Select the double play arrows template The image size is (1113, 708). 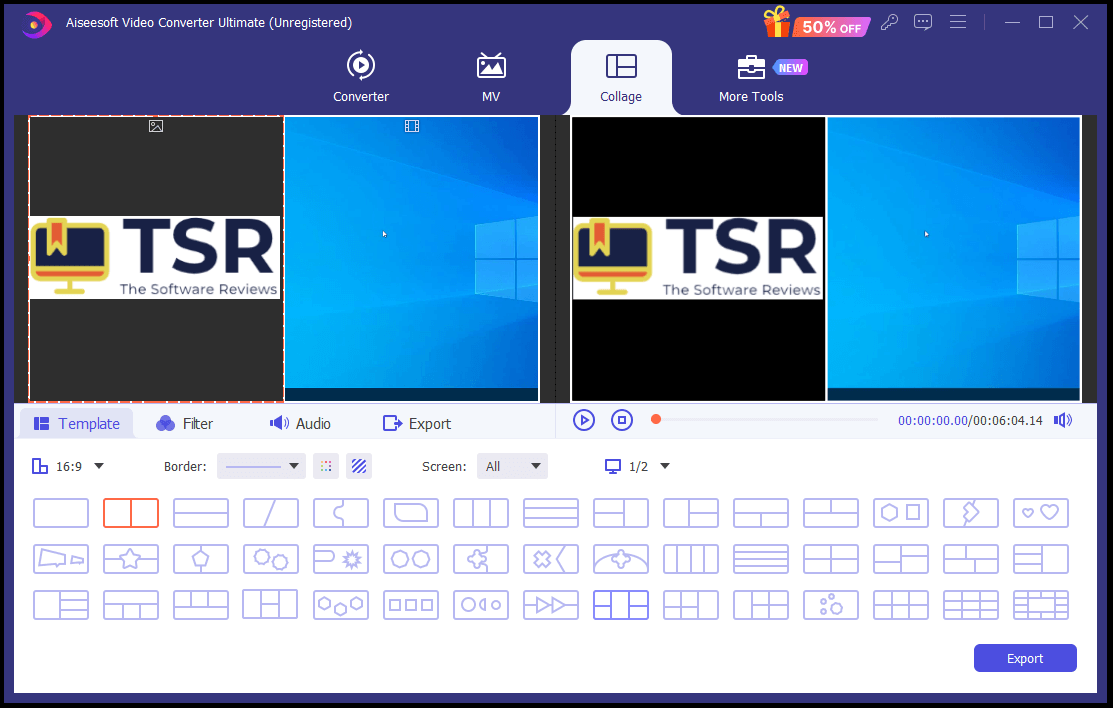pyautogui.click(x=551, y=605)
